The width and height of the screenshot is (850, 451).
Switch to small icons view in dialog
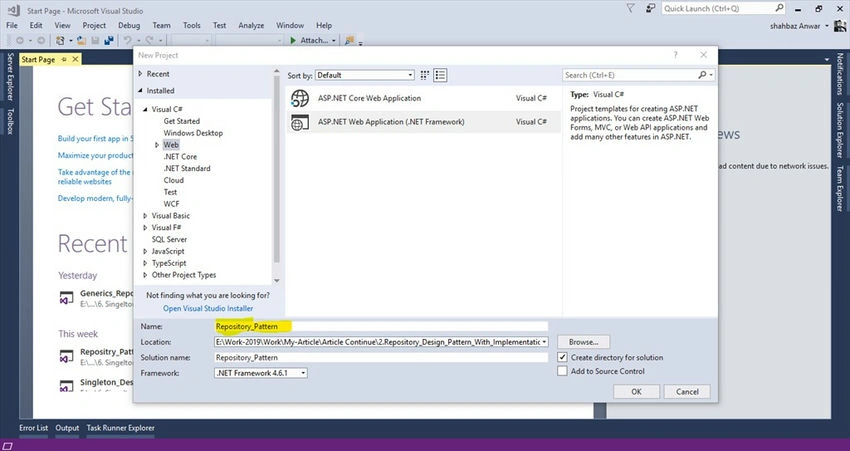tap(424, 75)
